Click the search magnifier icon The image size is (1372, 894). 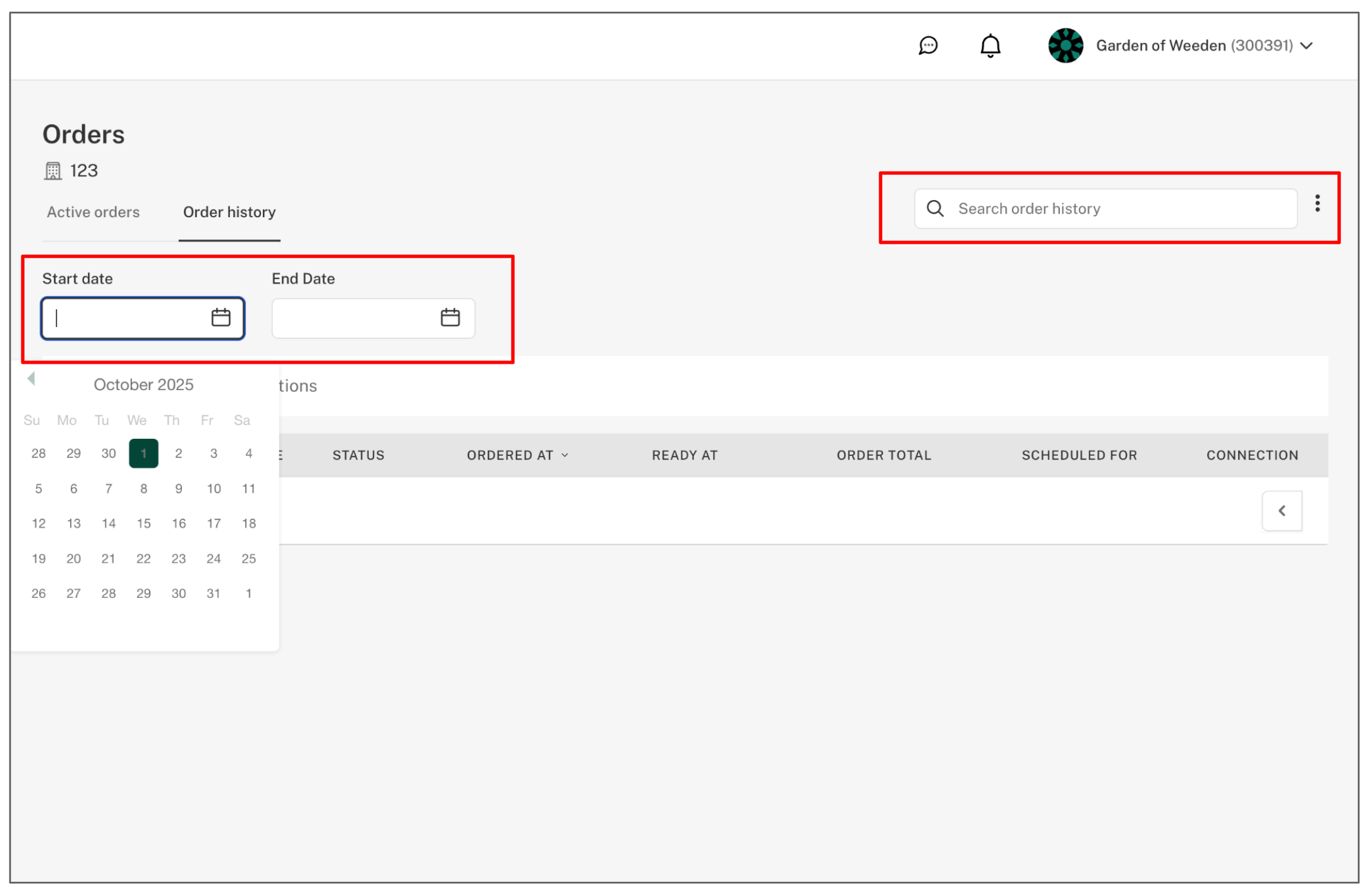[935, 208]
